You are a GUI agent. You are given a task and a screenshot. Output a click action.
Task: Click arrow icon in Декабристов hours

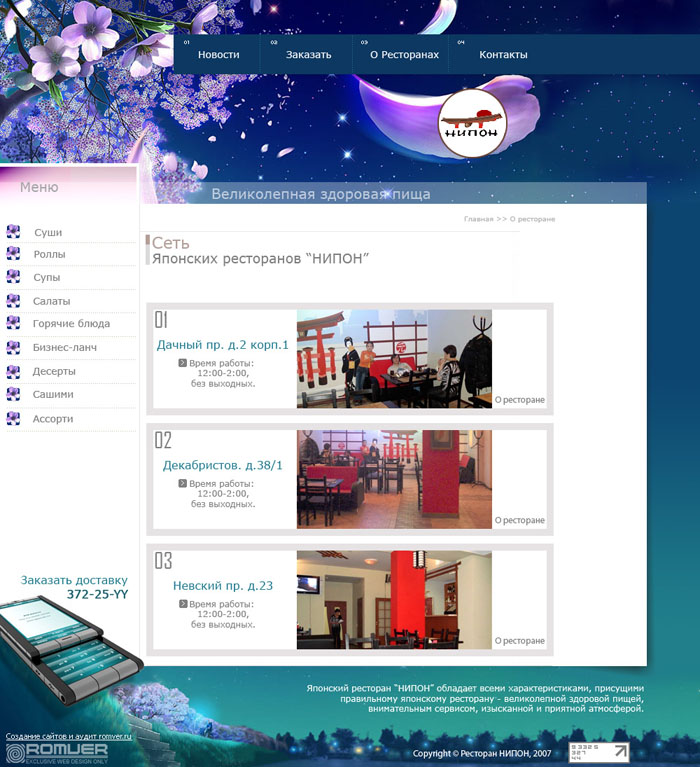182,483
